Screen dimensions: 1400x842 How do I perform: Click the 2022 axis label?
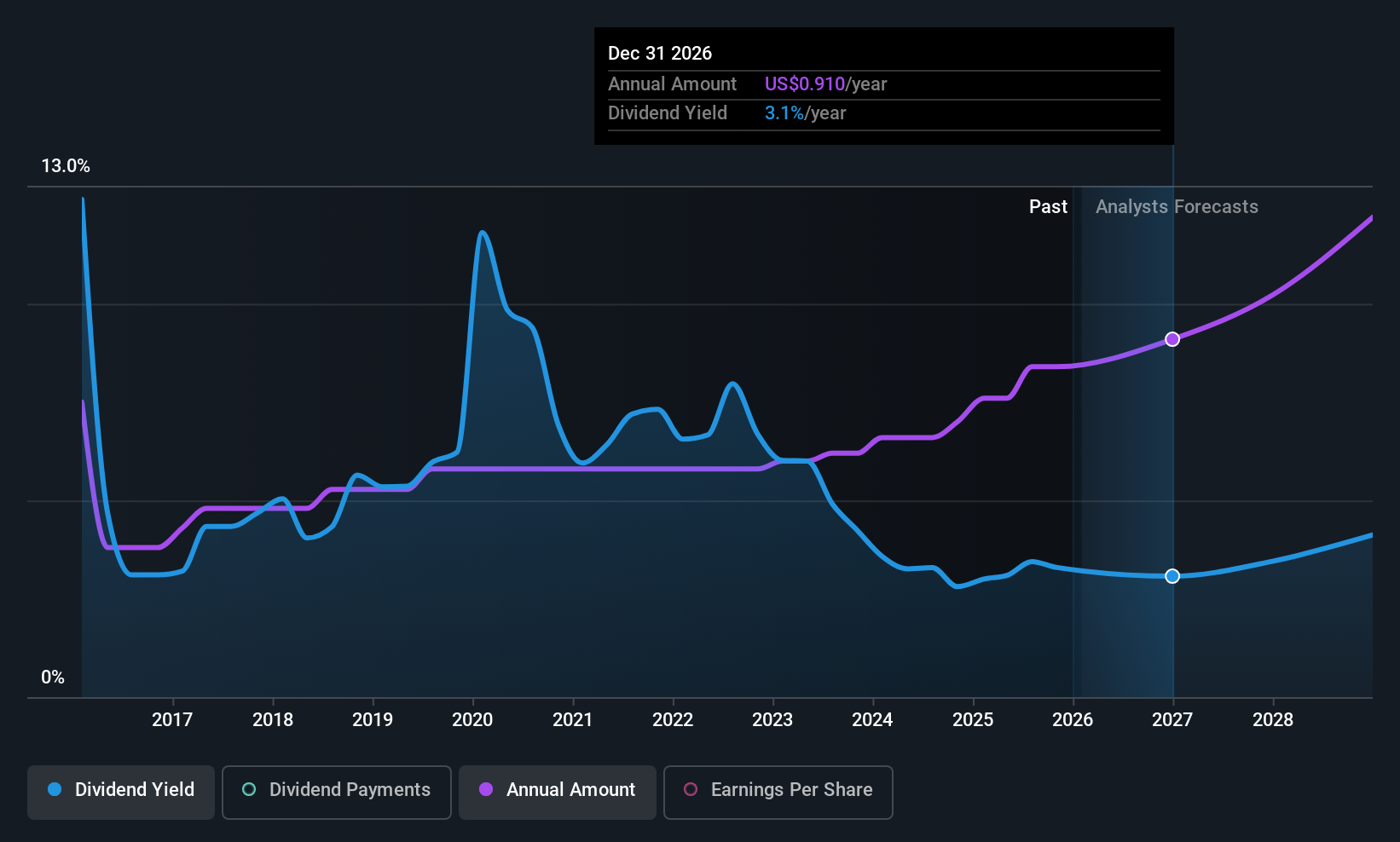pyautogui.click(x=673, y=719)
